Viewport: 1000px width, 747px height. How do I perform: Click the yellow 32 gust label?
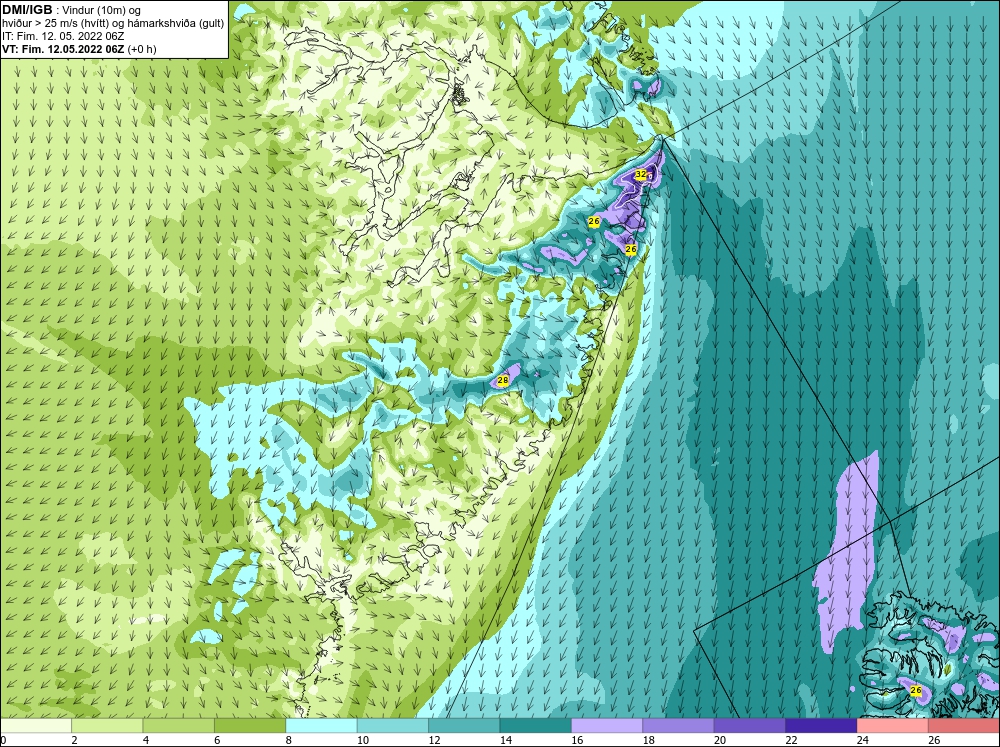641,174
